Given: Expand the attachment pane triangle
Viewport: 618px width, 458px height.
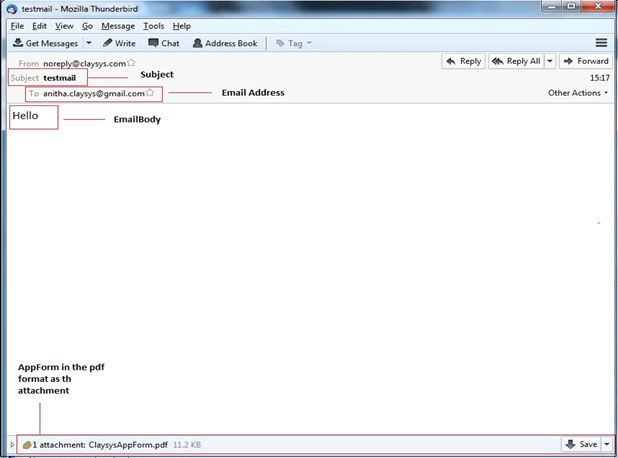Looking at the screenshot, I should pyautogui.click(x=12, y=445).
